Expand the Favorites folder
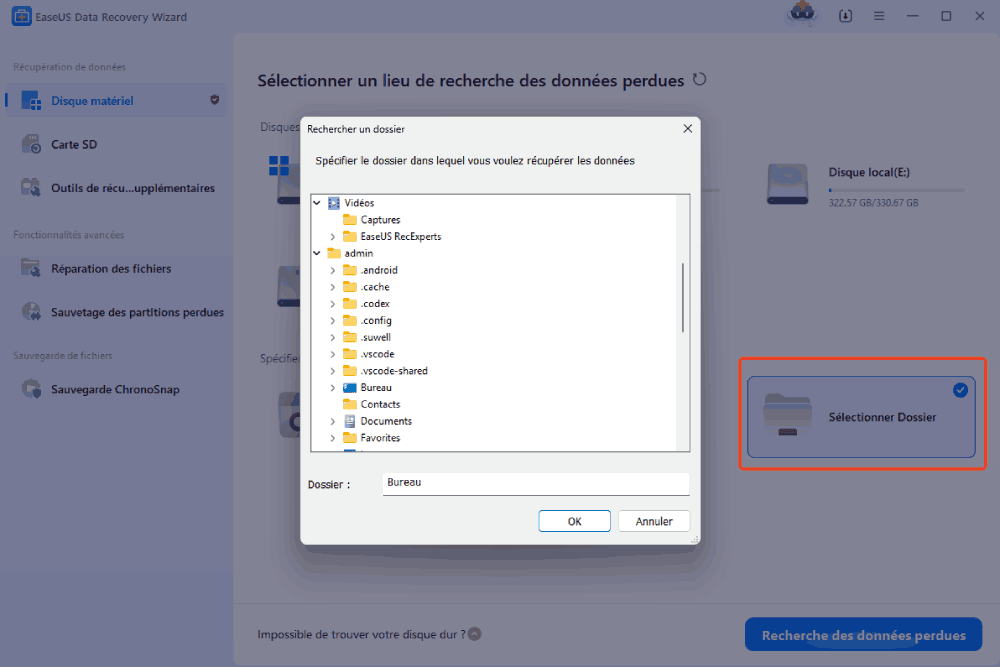Screen dimensions: 1000x667 tap(333, 438)
